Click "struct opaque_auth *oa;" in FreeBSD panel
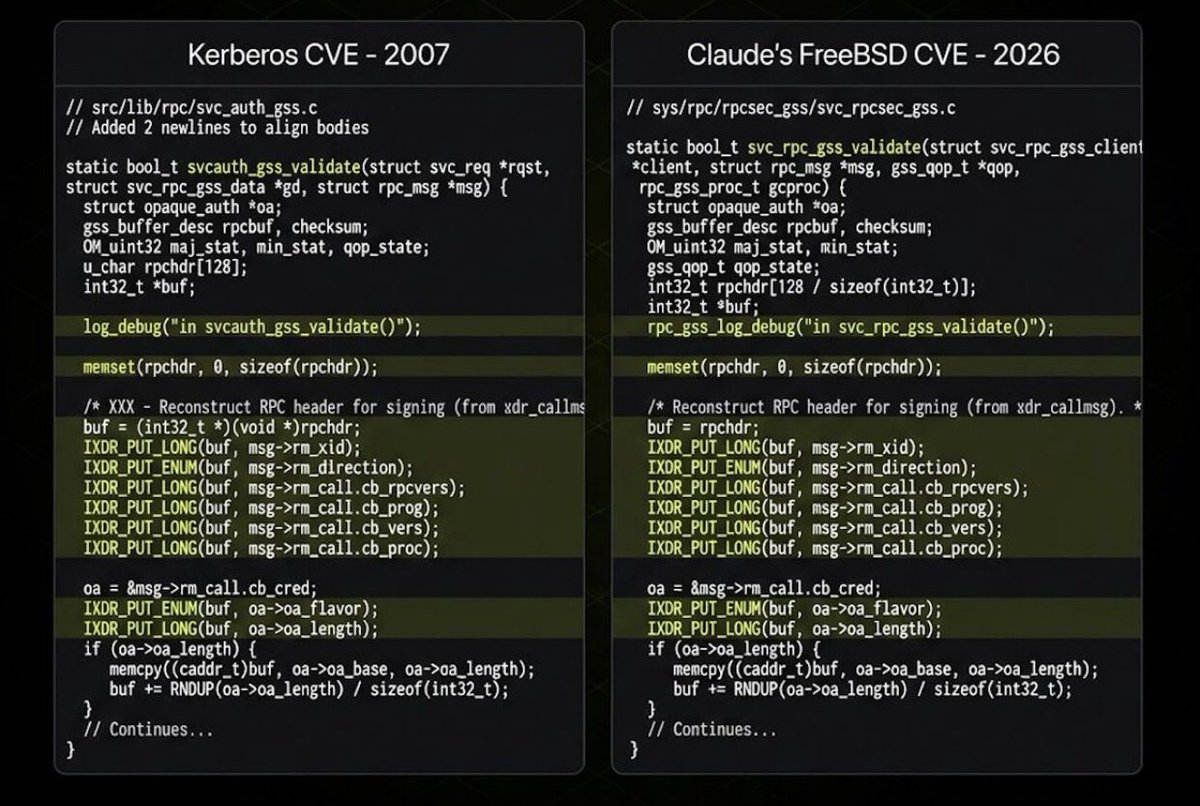The height and width of the screenshot is (806, 1200). point(747,207)
